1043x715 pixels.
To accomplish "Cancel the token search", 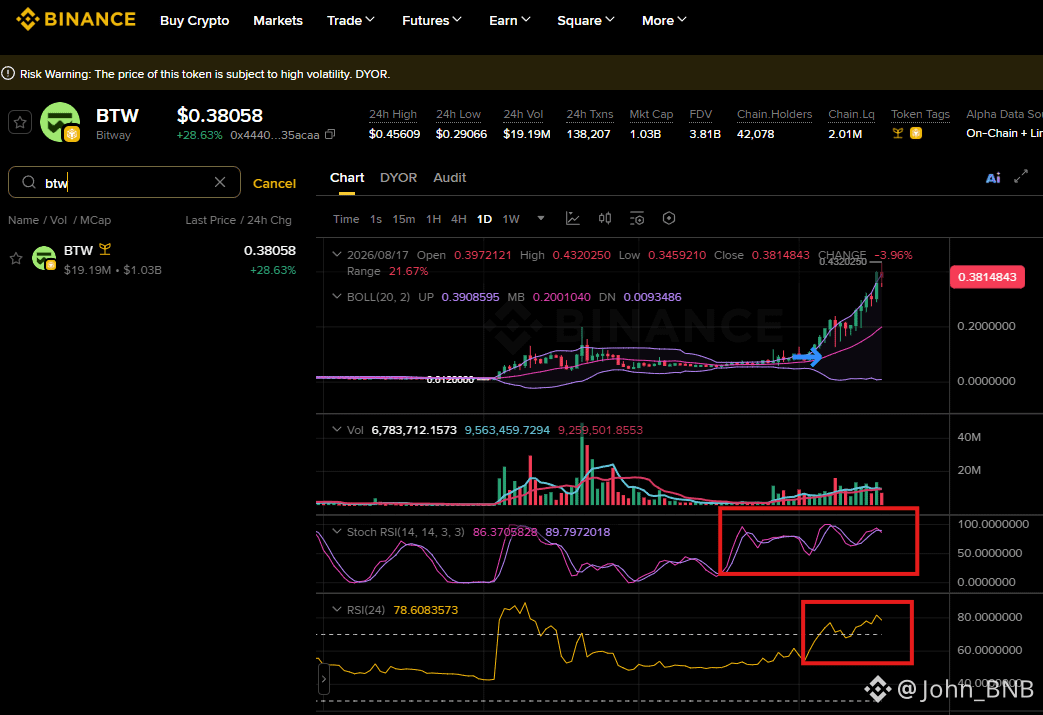I will coord(274,183).
